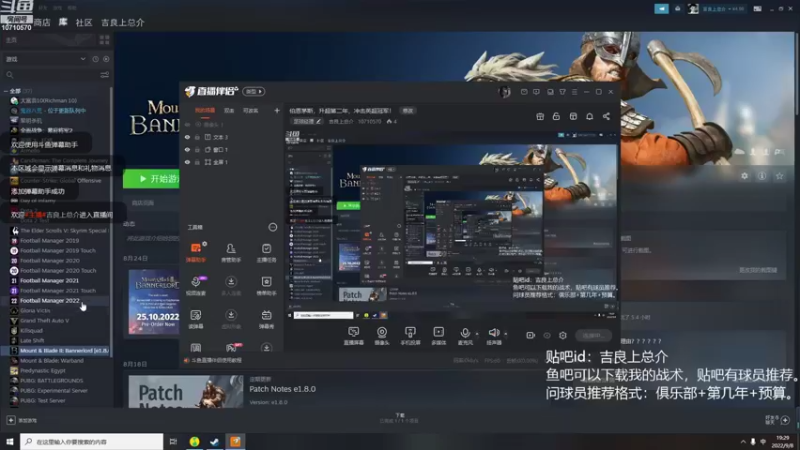The image size is (800, 450).
Task: Open the Patch Notes e1.8.0 thumbnail
Action: click(x=186, y=392)
